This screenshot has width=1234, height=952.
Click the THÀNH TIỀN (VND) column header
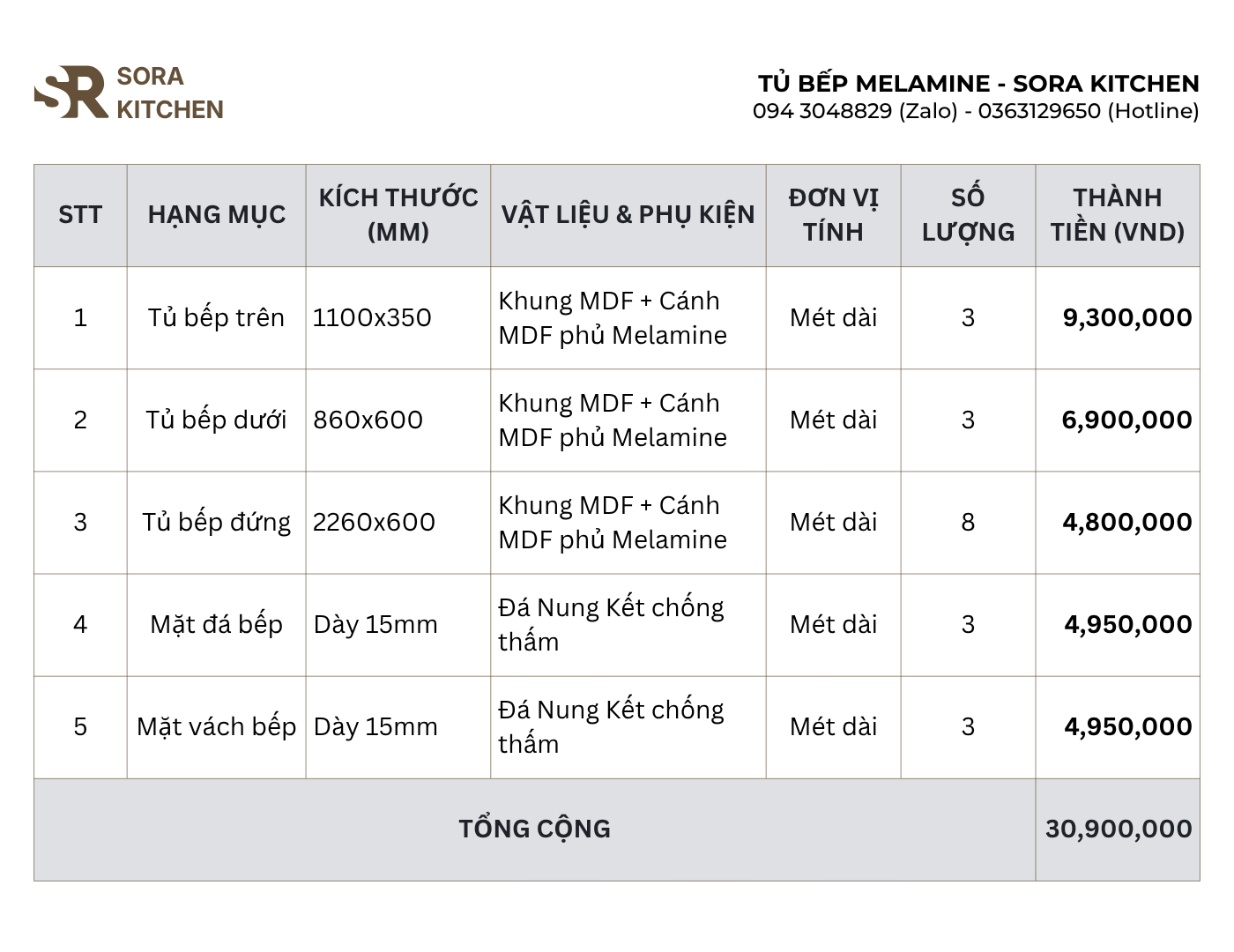point(1118,215)
